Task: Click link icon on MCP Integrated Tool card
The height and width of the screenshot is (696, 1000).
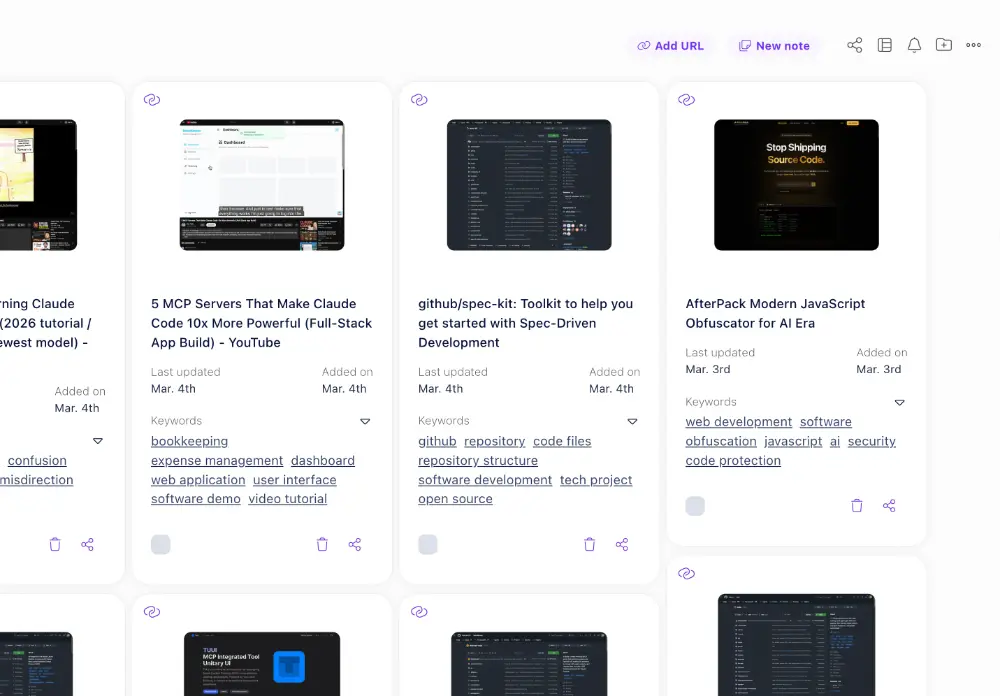Action: [152, 612]
